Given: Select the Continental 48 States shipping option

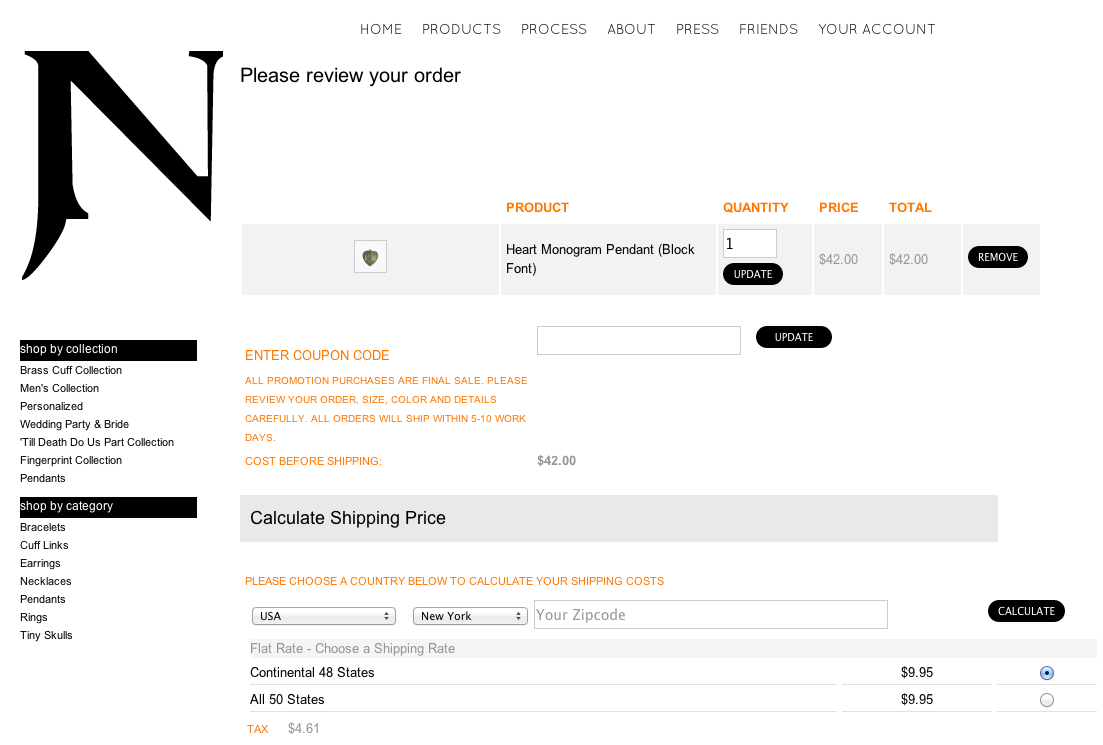Looking at the screenshot, I should [1046, 673].
